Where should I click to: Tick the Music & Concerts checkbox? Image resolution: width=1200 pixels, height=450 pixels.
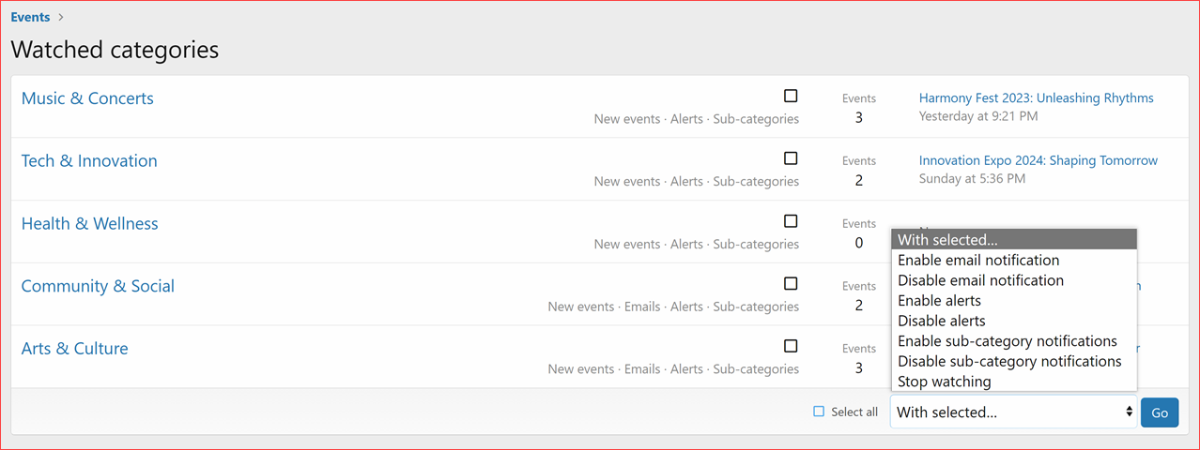(791, 96)
